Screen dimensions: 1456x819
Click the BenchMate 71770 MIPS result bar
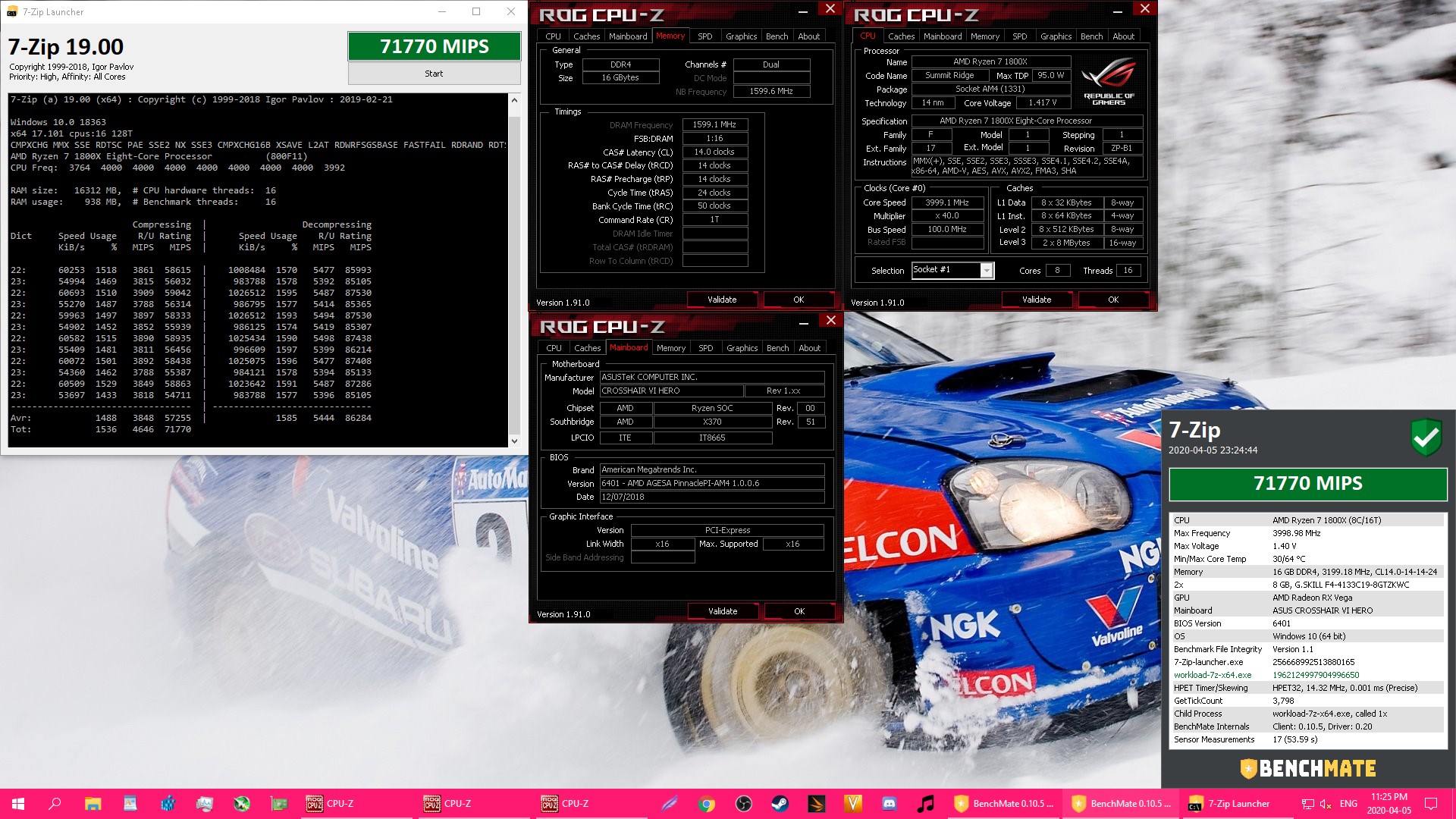click(1308, 484)
